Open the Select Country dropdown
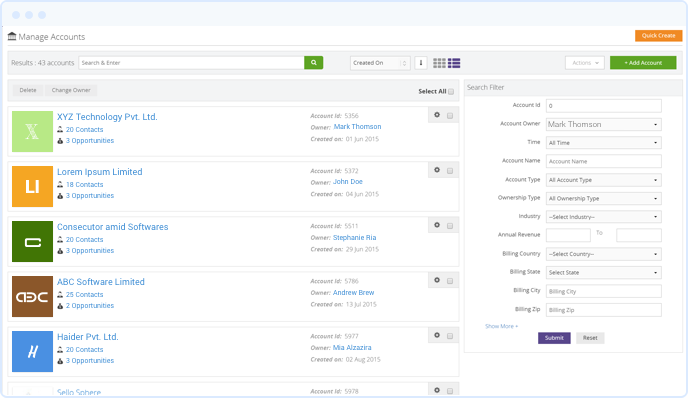Viewport: 688px width, 398px height. click(x=603, y=254)
